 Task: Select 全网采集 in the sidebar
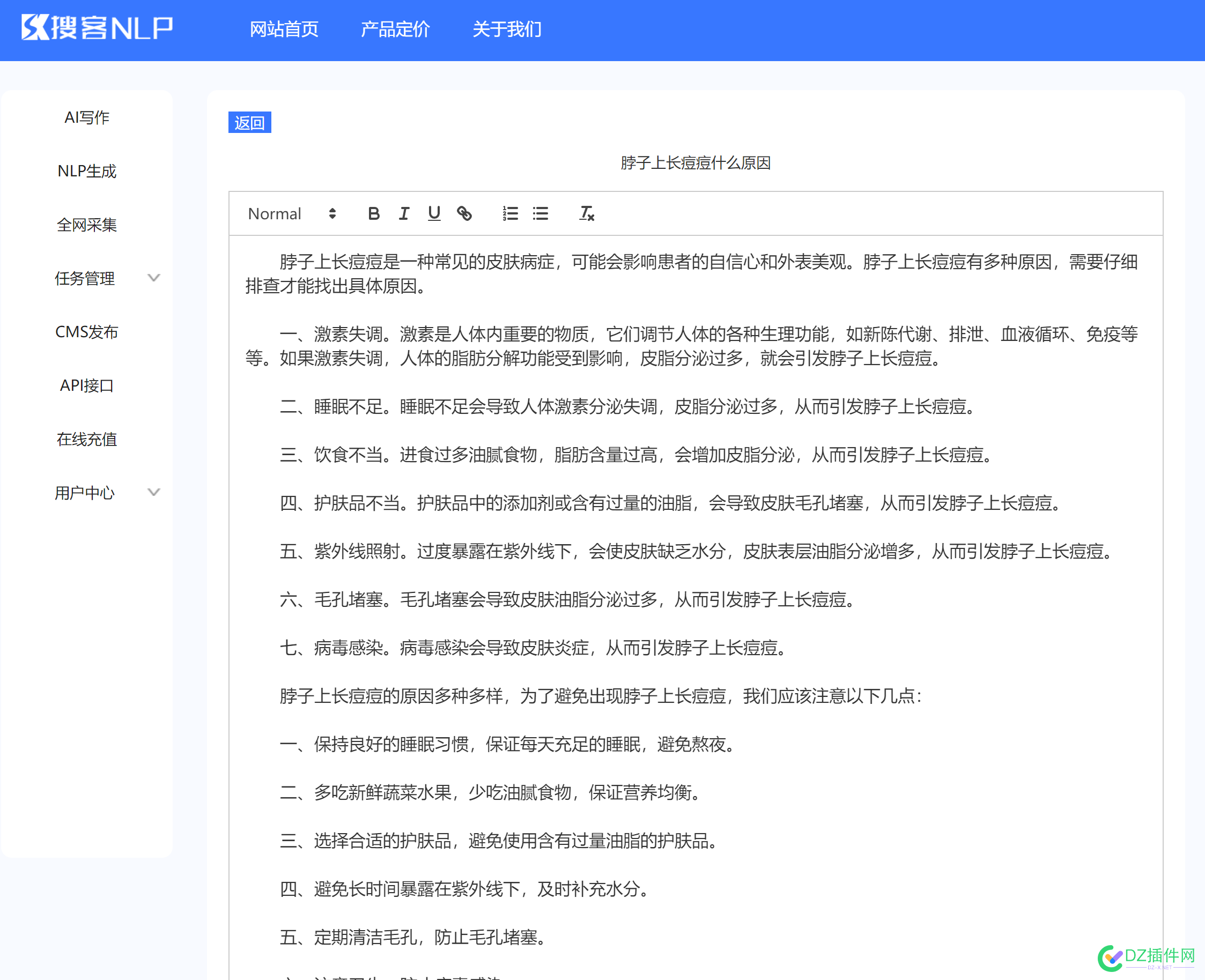tap(87, 225)
